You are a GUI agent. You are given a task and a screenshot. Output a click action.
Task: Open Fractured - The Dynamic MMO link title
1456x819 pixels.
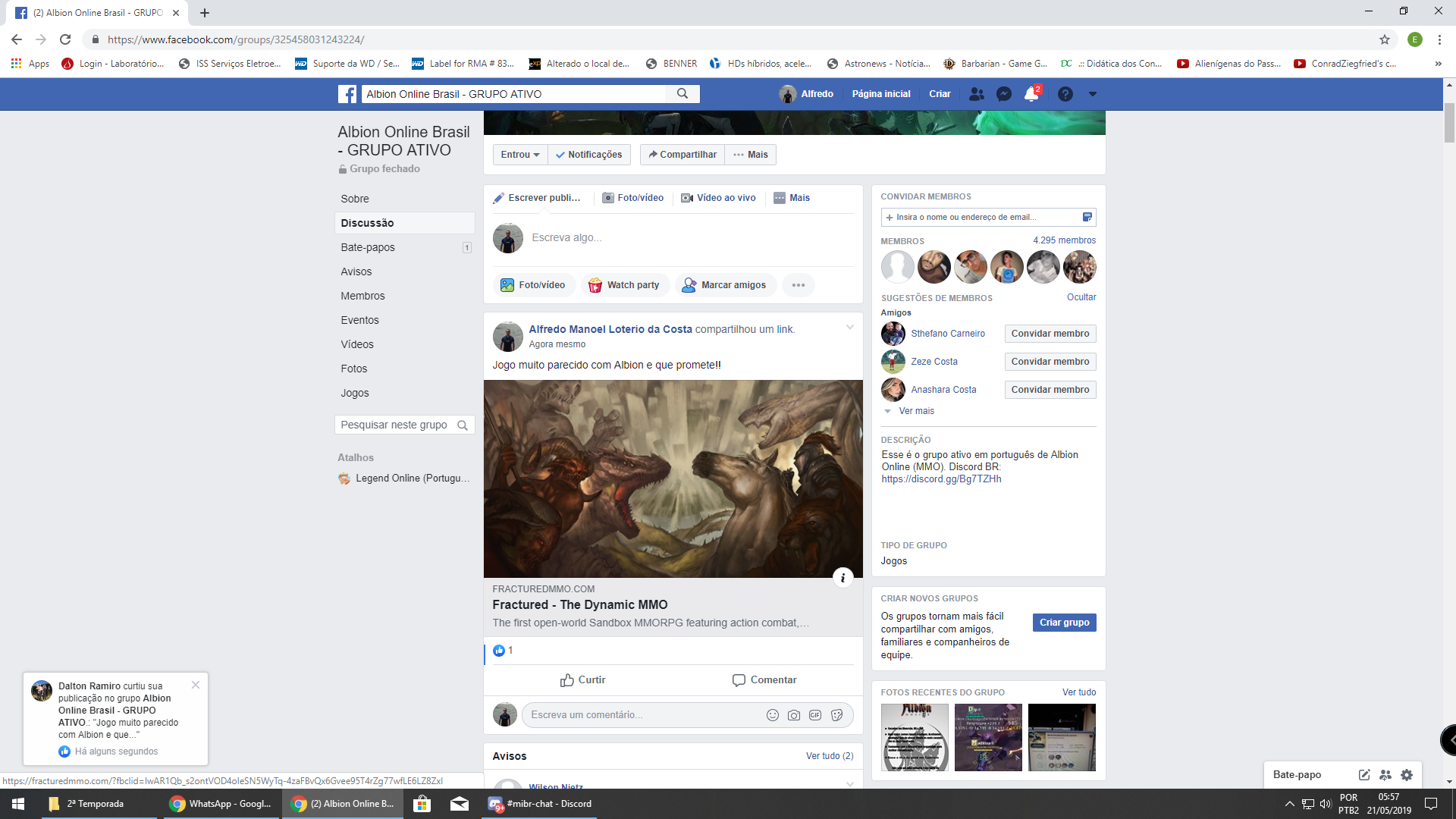tap(580, 604)
